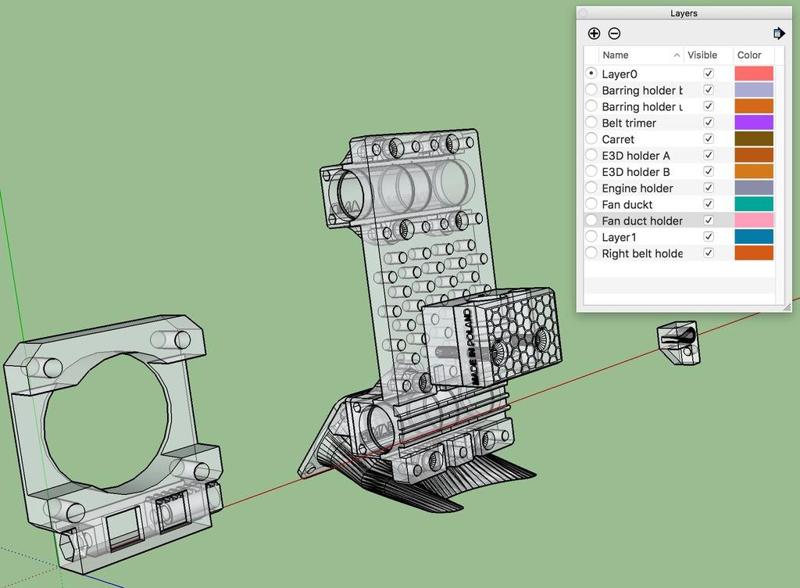Set Layer0 as the active layer

(x=591, y=74)
